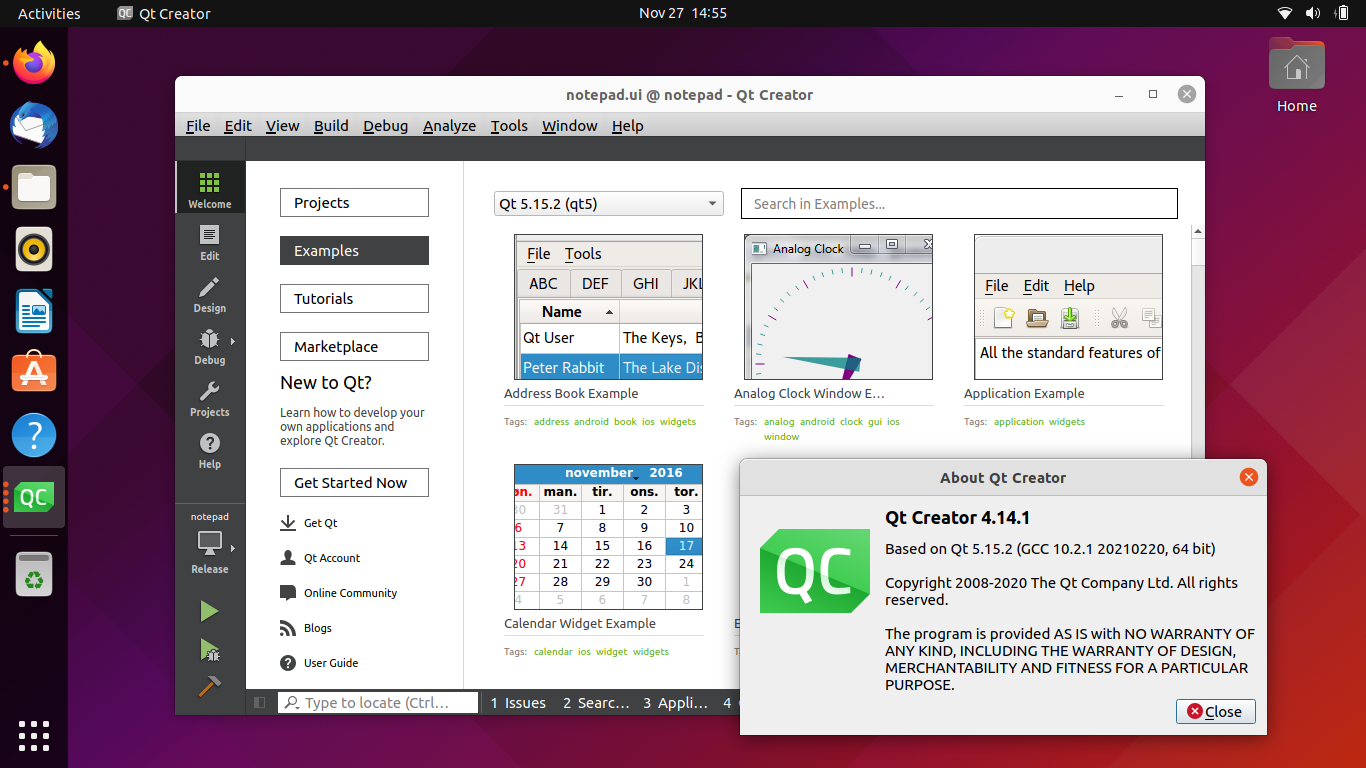1366x768 pixels.
Task: Open Activities overview
Action: [x=49, y=13]
